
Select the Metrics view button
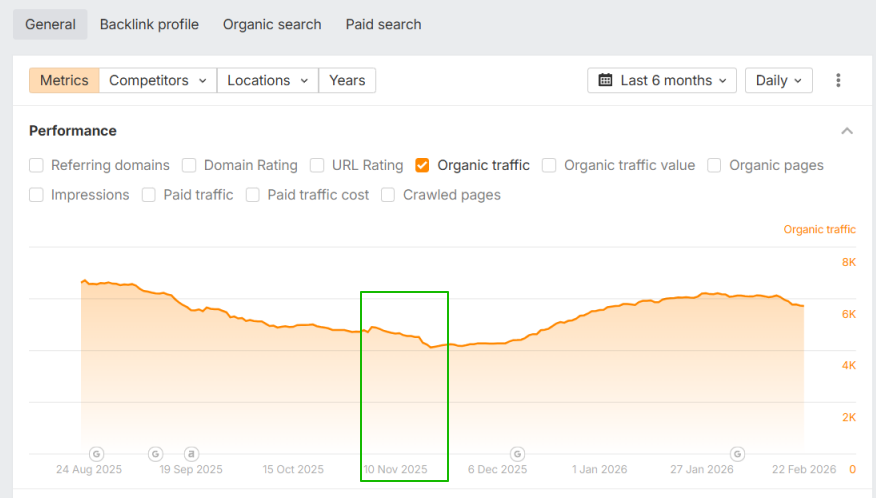[x=64, y=80]
